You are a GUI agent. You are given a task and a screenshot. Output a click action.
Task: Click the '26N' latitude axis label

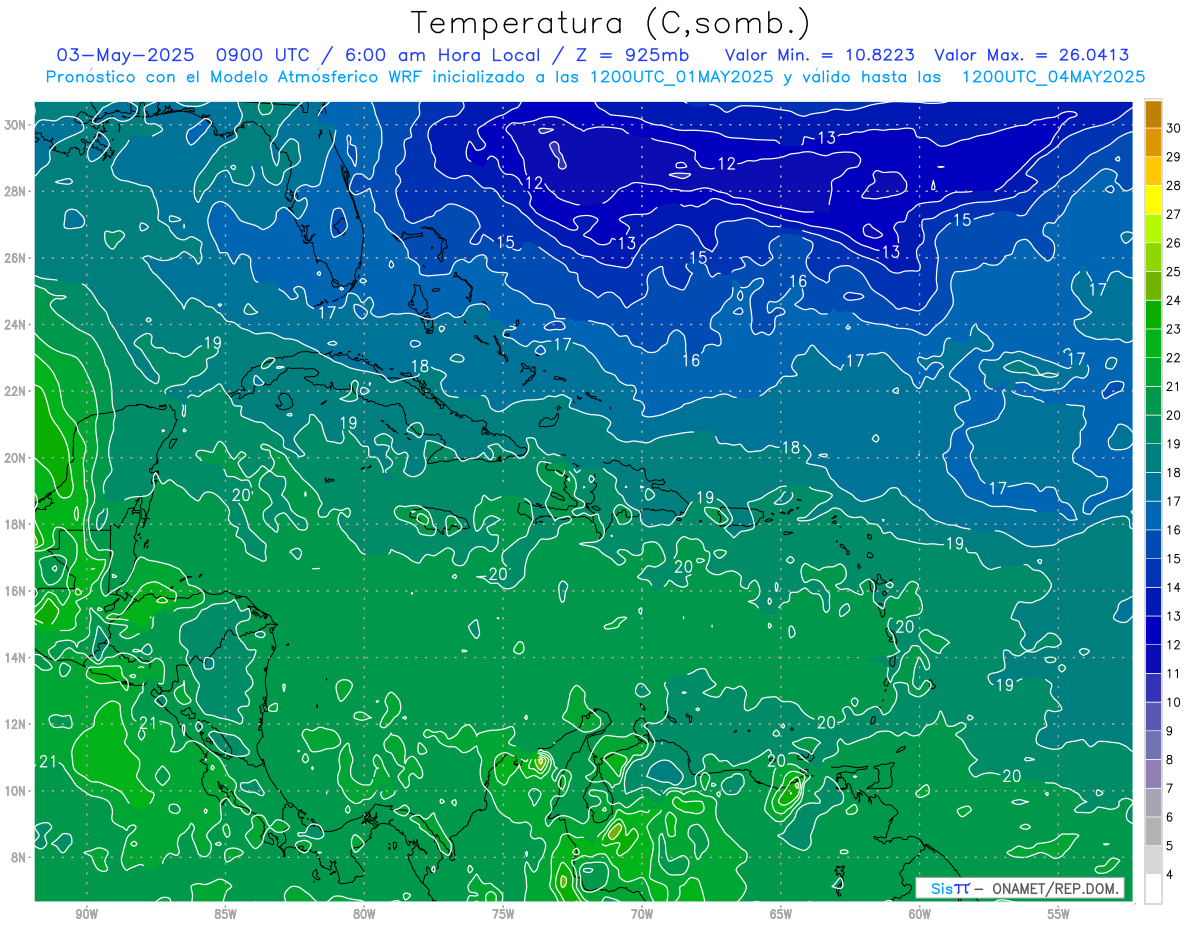(15, 258)
